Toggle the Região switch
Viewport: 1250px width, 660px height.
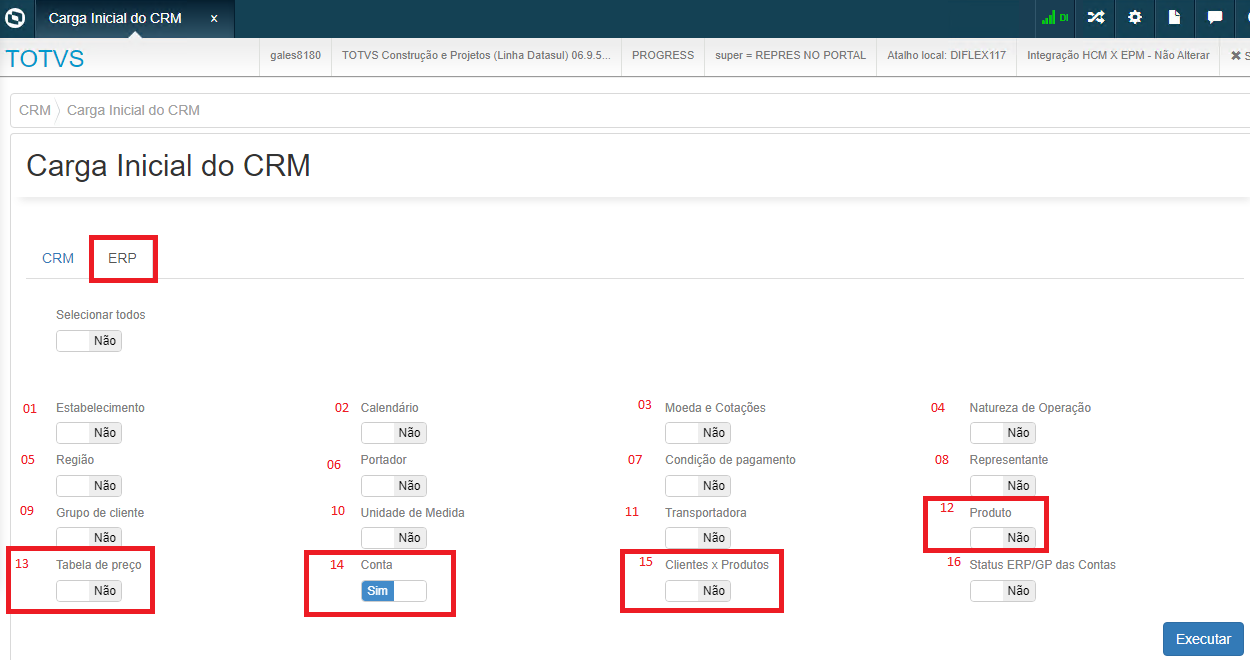click(89, 486)
